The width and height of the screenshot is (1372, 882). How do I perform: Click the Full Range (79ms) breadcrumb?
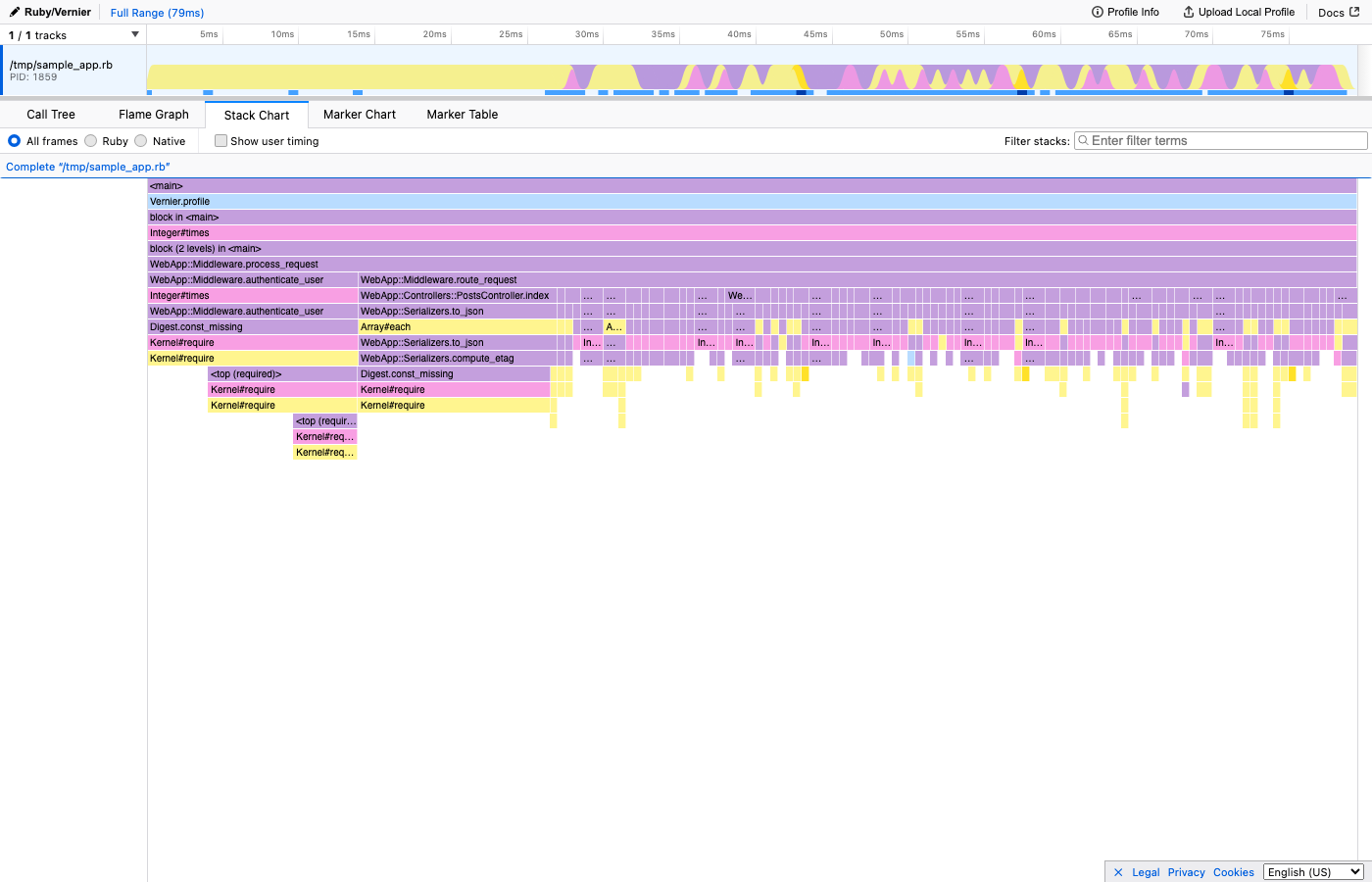[156, 12]
